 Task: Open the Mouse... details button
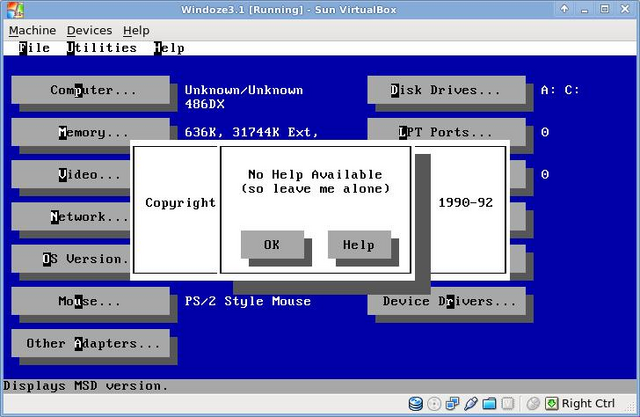91,301
